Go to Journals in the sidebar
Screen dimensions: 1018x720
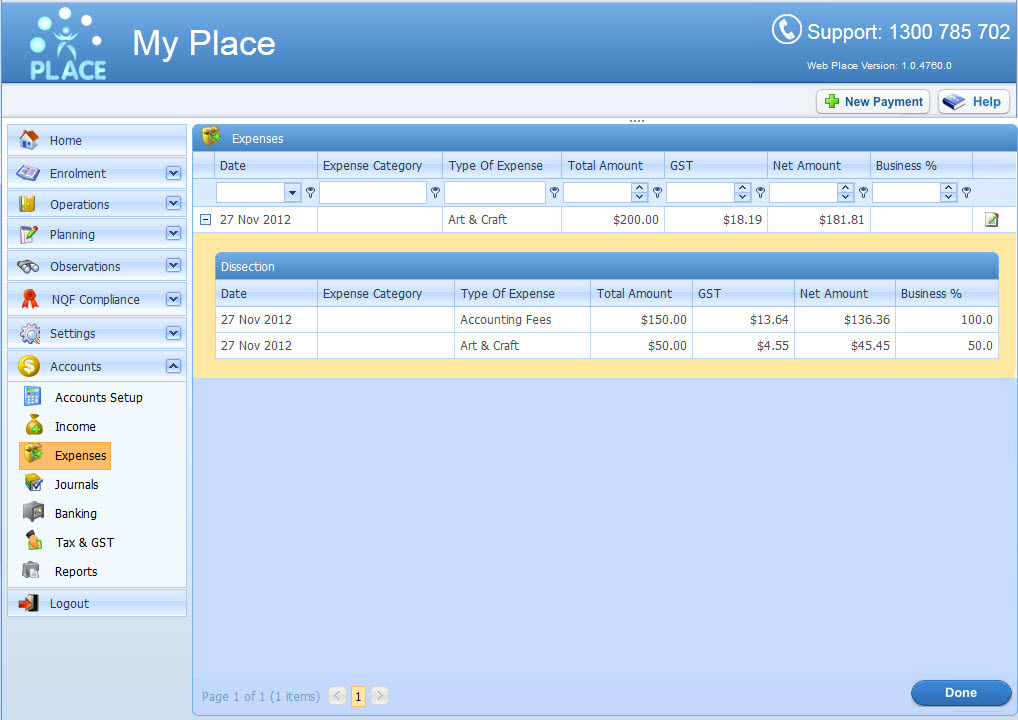(x=76, y=484)
